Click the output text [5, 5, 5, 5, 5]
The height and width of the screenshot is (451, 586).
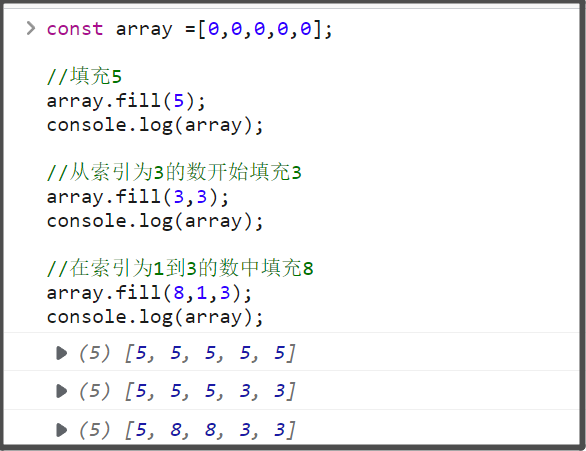pyautogui.click(x=210, y=353)
